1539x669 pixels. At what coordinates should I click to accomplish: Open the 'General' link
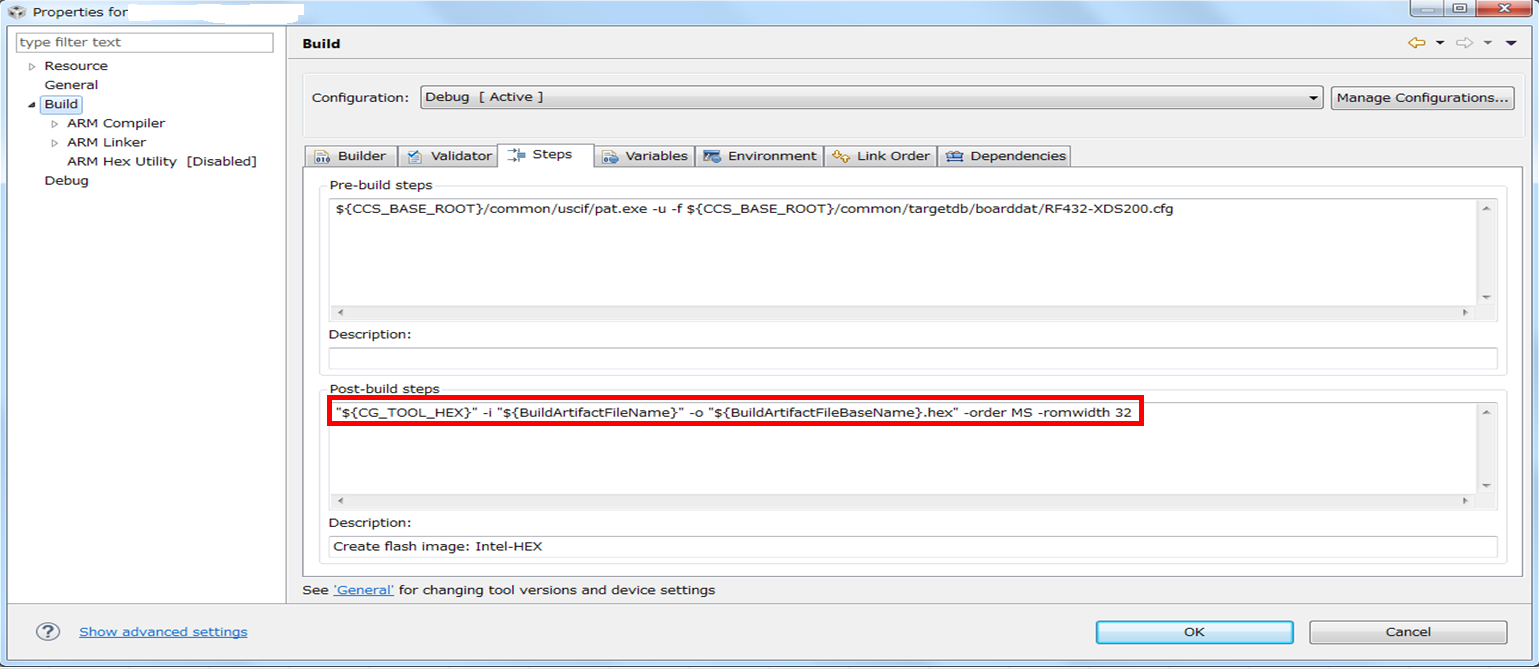[x=363, y=590]
